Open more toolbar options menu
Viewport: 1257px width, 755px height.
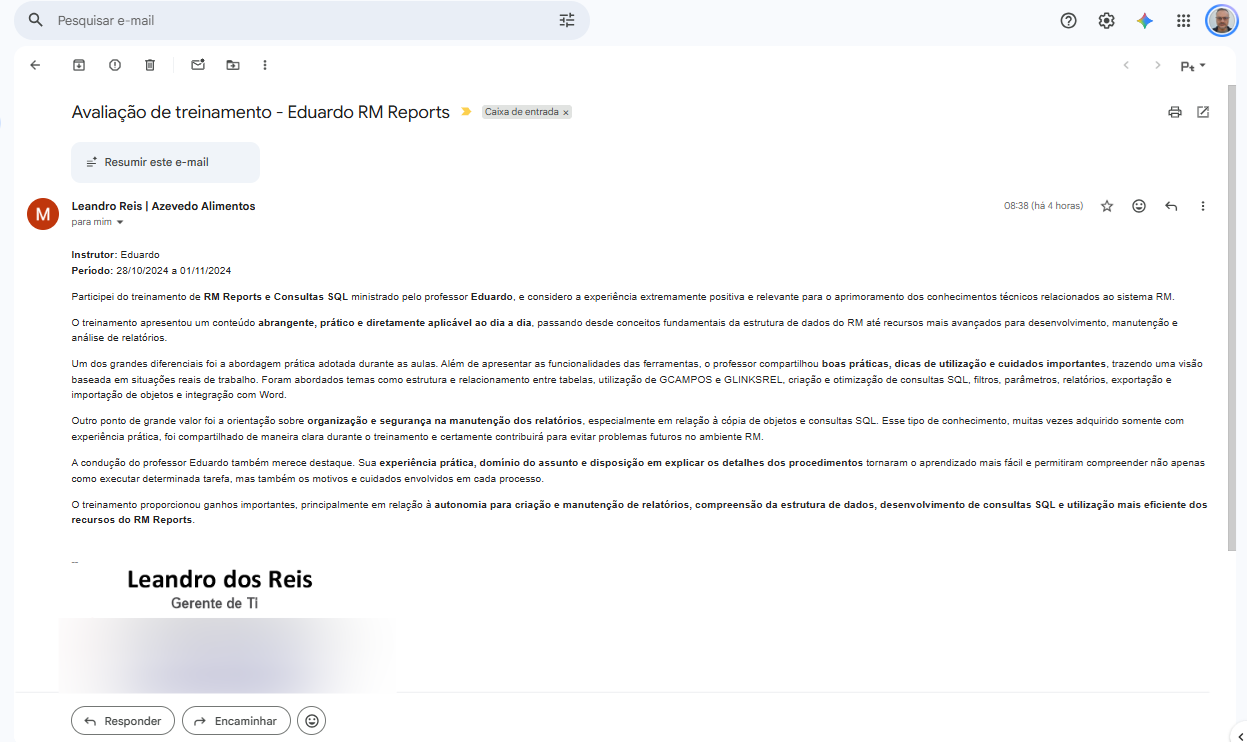pos(265,65)
